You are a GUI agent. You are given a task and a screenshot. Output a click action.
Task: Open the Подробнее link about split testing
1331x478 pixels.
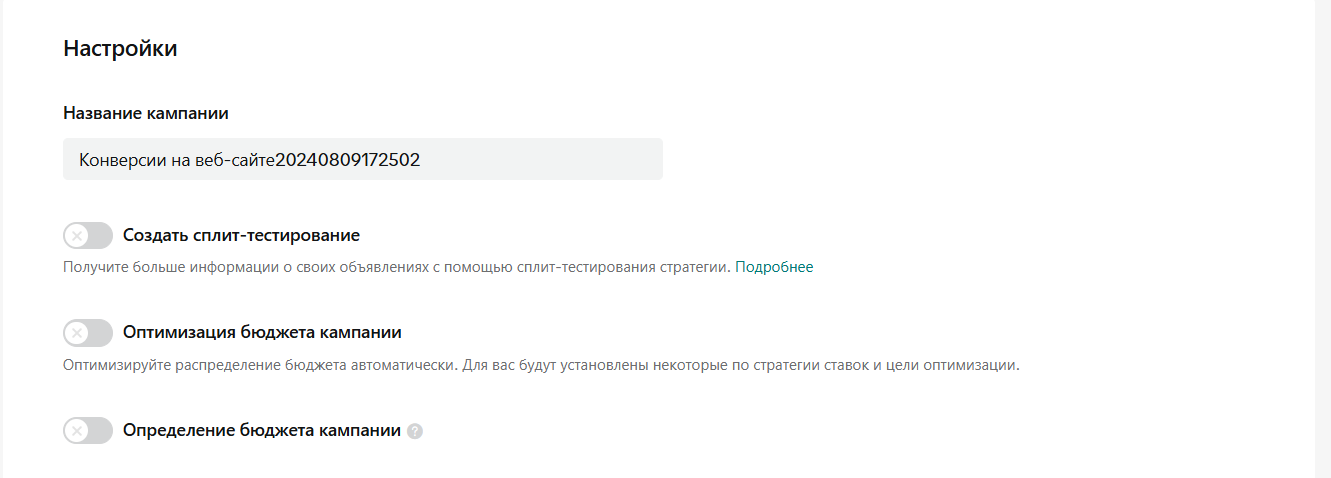click(x=774, y=267)
